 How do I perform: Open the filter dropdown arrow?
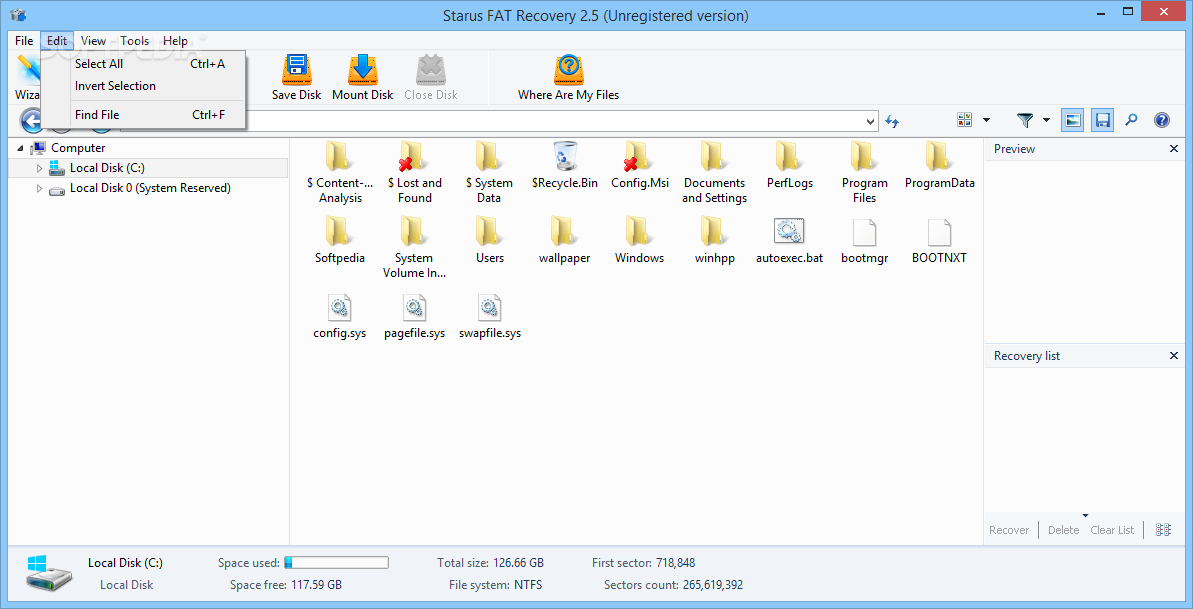click(1046, 120)
